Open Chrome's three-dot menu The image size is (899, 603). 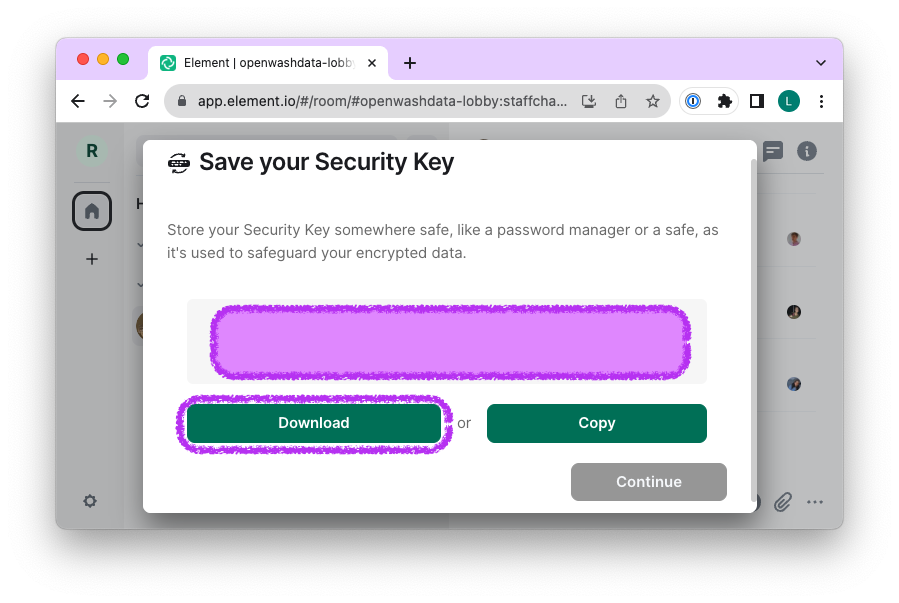pos(821,101)
